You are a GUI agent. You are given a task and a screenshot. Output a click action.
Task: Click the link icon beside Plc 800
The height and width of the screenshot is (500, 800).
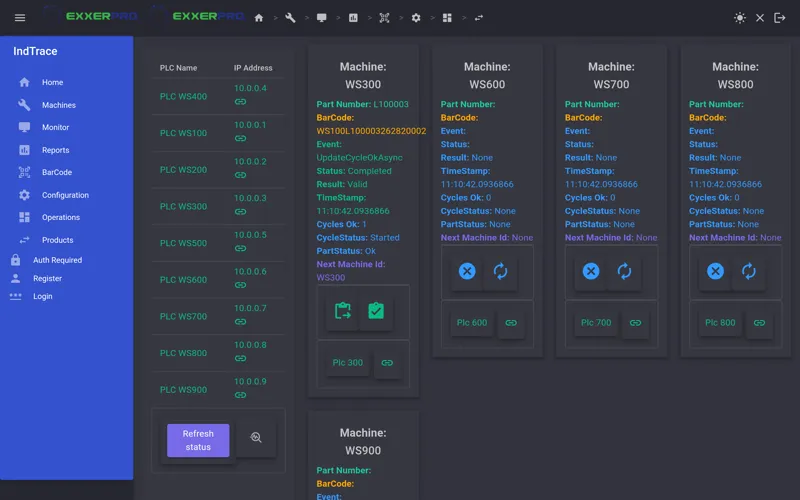[x=760, y=323]
